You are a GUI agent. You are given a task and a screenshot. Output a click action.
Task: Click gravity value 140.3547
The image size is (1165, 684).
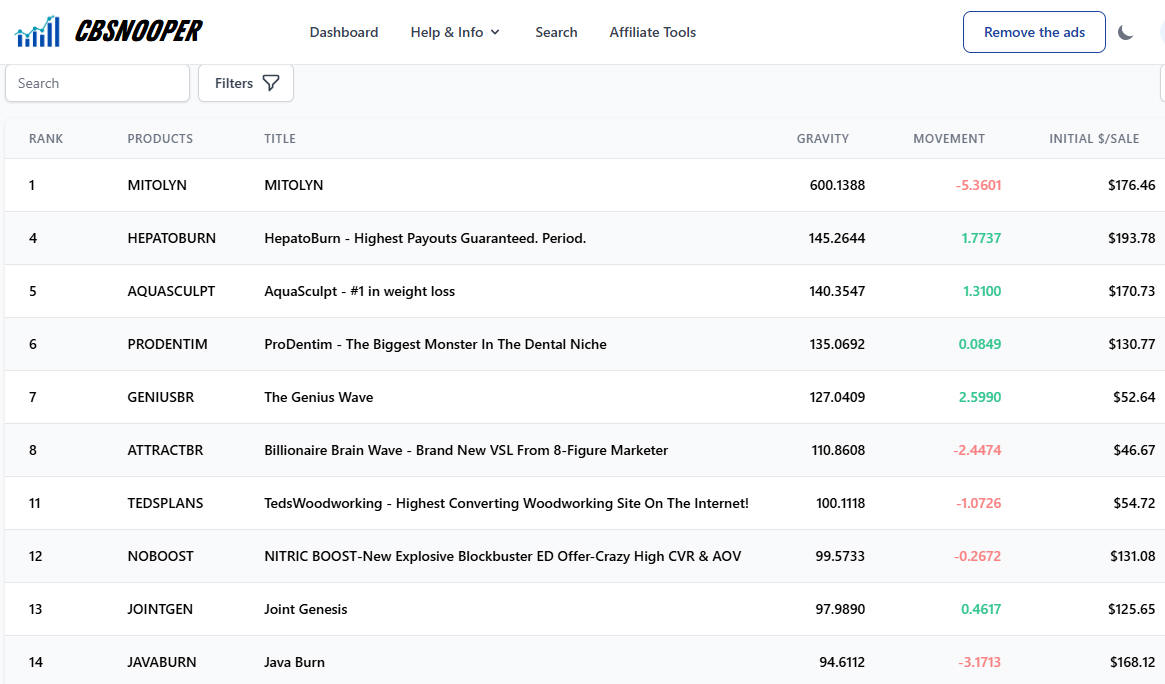tap(837, 291)
